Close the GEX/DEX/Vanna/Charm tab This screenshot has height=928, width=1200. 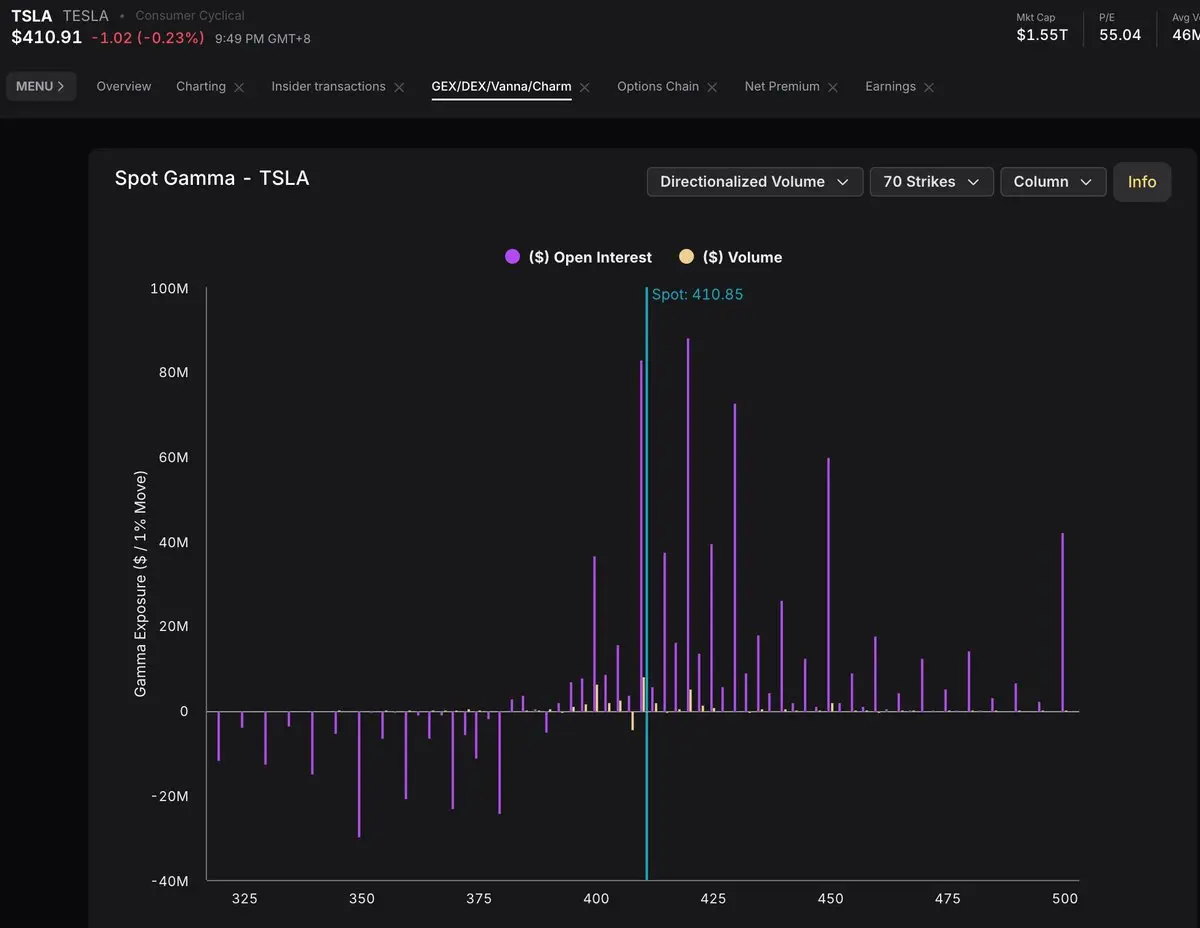tap(585, 88)
